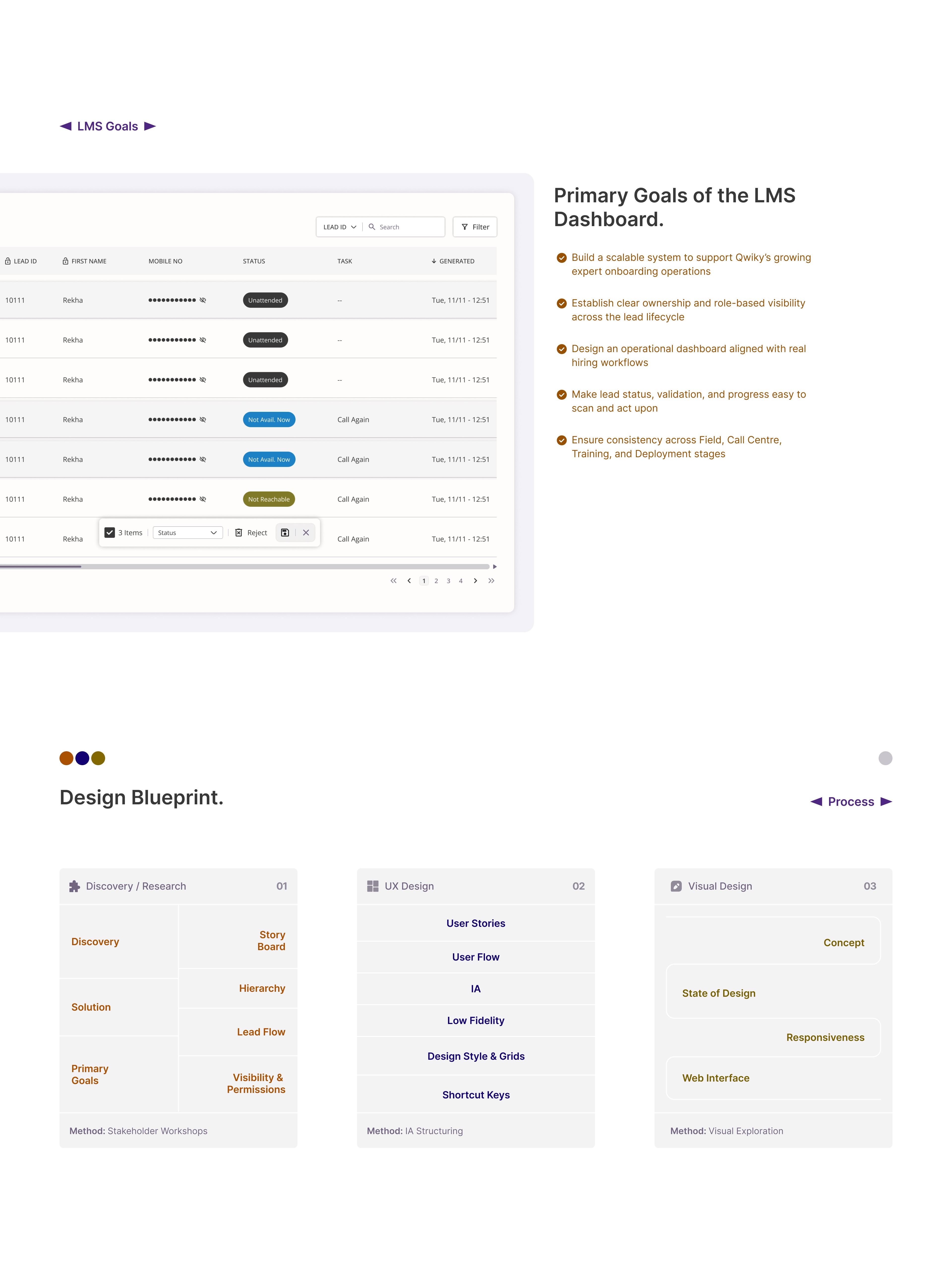Screen dimensions: 952x1267
Task: Click the lock icon beside LEAD ID header
Action: [x=8, y=261]
